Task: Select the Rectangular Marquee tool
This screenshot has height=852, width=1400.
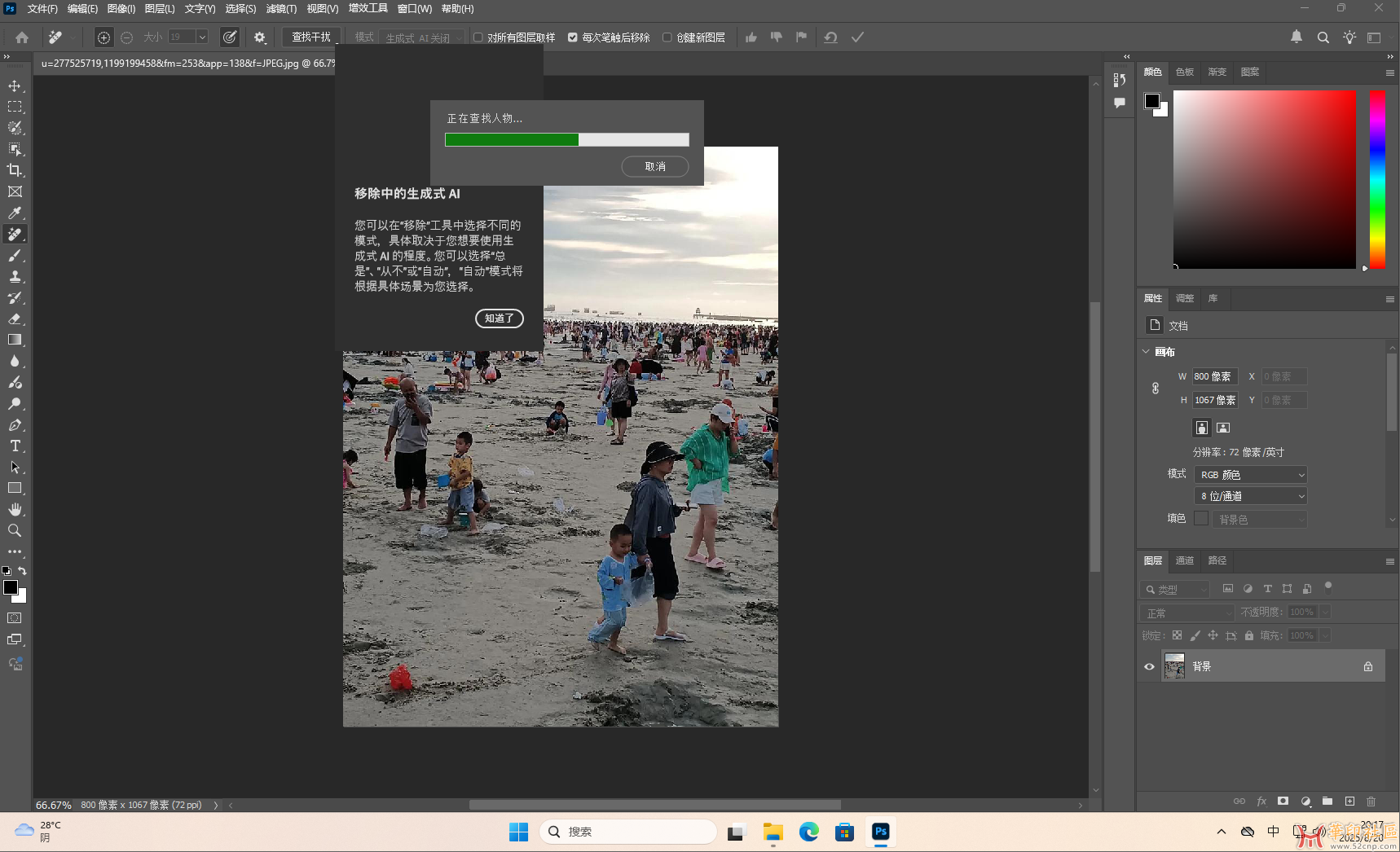Action: tap(15, 107)
